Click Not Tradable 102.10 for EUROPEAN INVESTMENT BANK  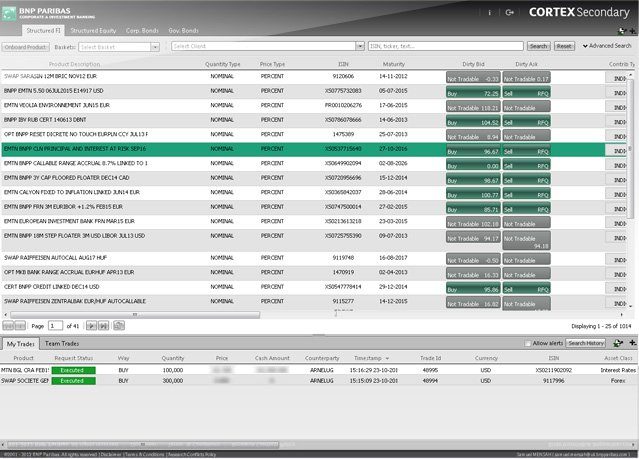pos(473,223)
